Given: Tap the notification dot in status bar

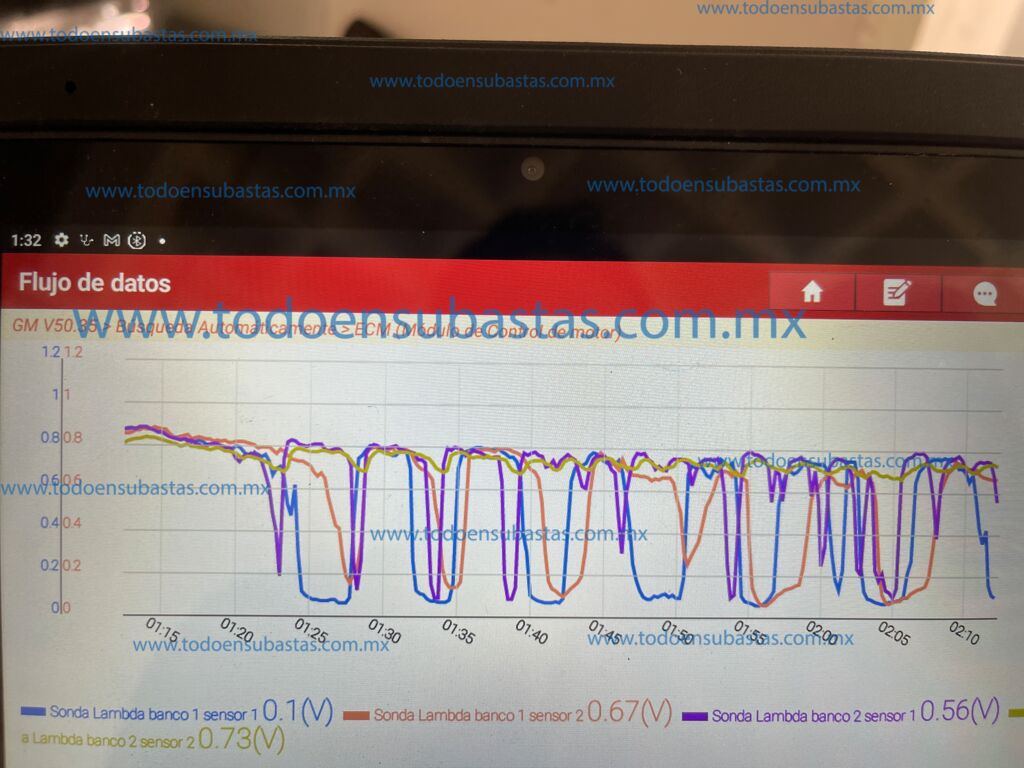Looking at the screenshot, I should tap(162, 241).
